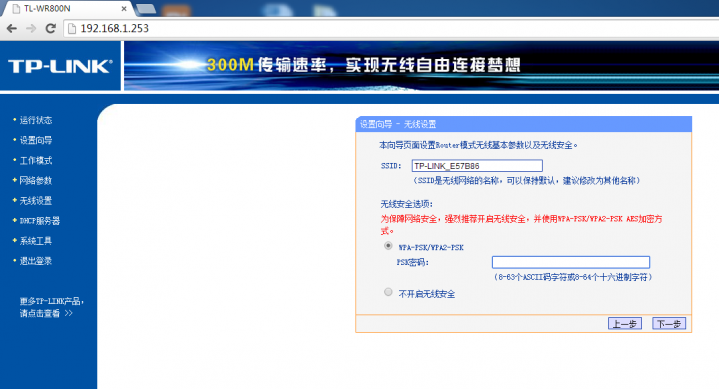Select 不开启无线安全 radio button
The width and height of the screenshot is (719, 389).
point(388,292)
